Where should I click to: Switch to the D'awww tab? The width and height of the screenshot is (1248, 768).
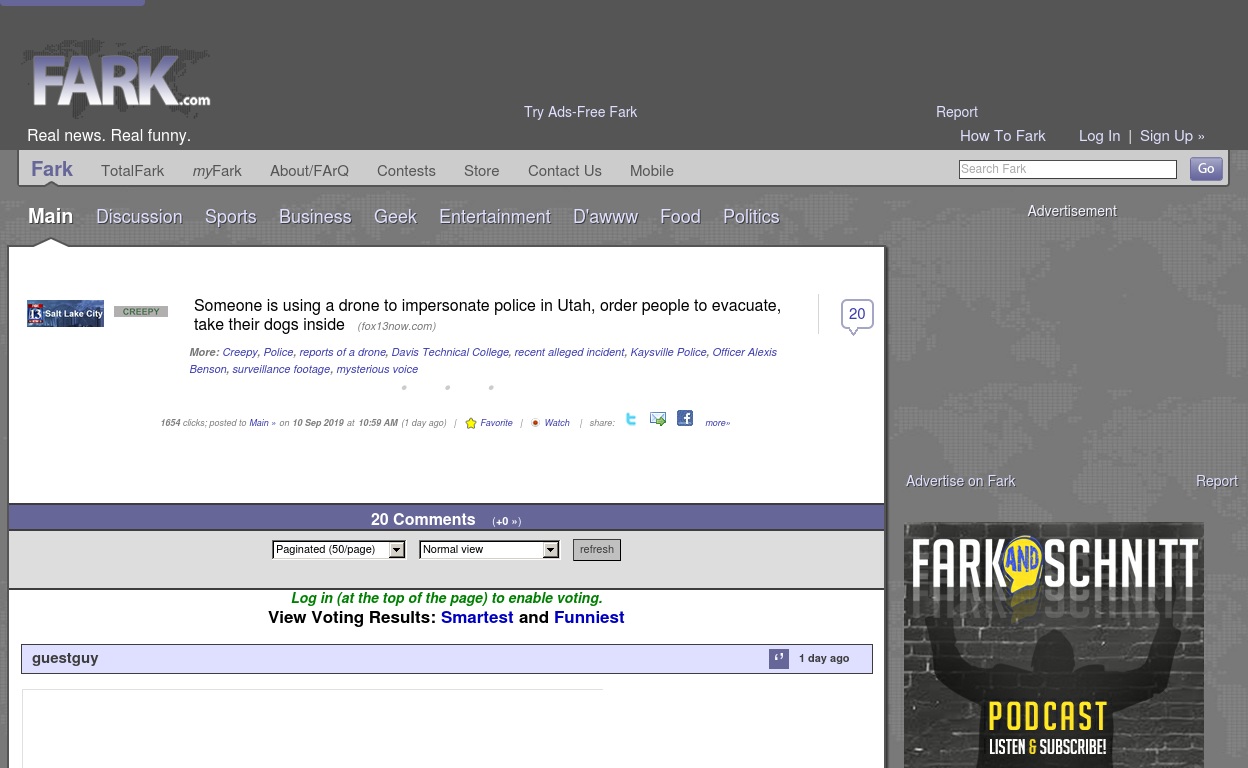pos(606,217)
